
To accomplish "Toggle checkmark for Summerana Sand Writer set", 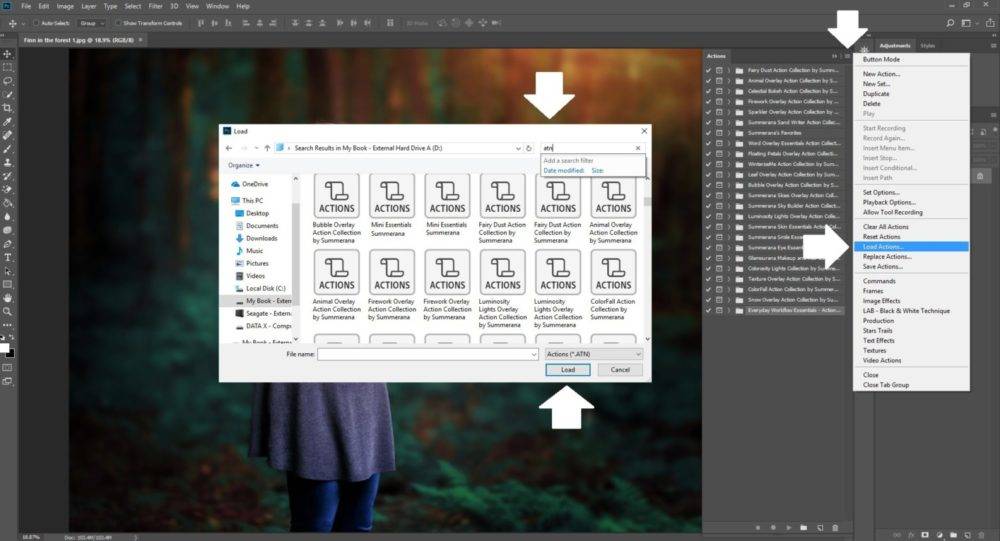I will coord(709,122).
